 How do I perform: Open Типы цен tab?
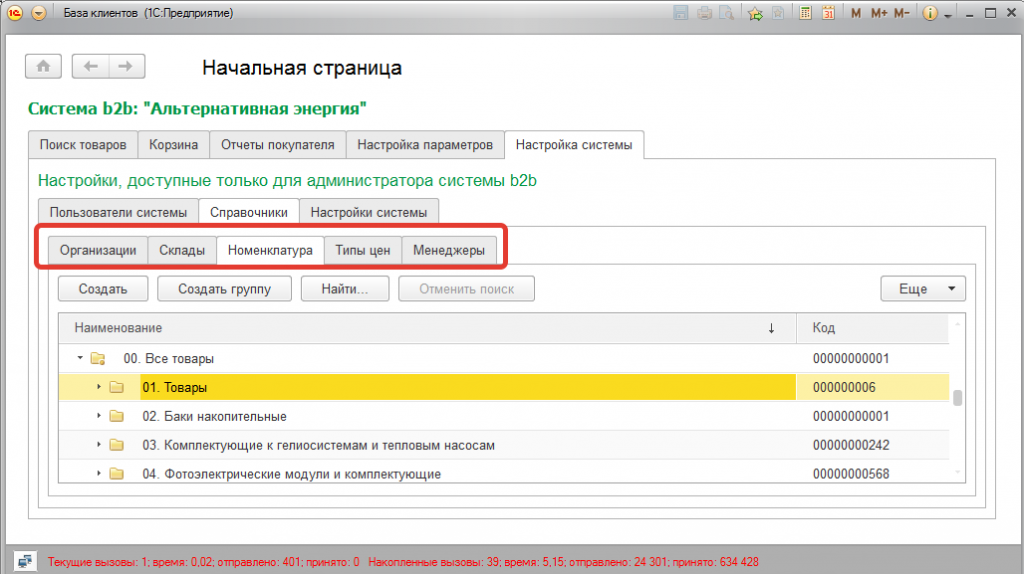pyautogui.click(x=363, y=250)
